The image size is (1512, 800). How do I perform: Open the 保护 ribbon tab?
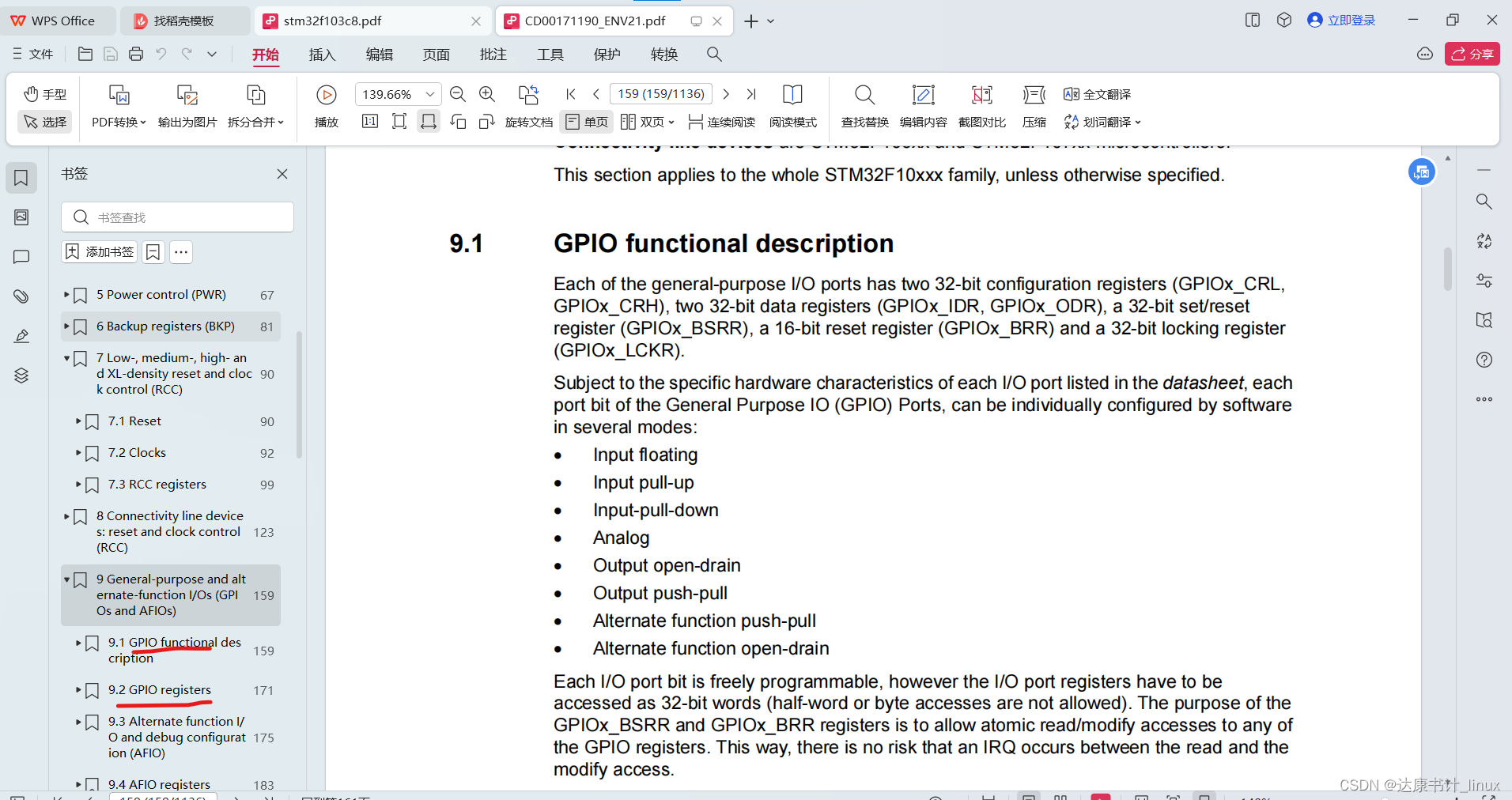(x=607, y=55)
